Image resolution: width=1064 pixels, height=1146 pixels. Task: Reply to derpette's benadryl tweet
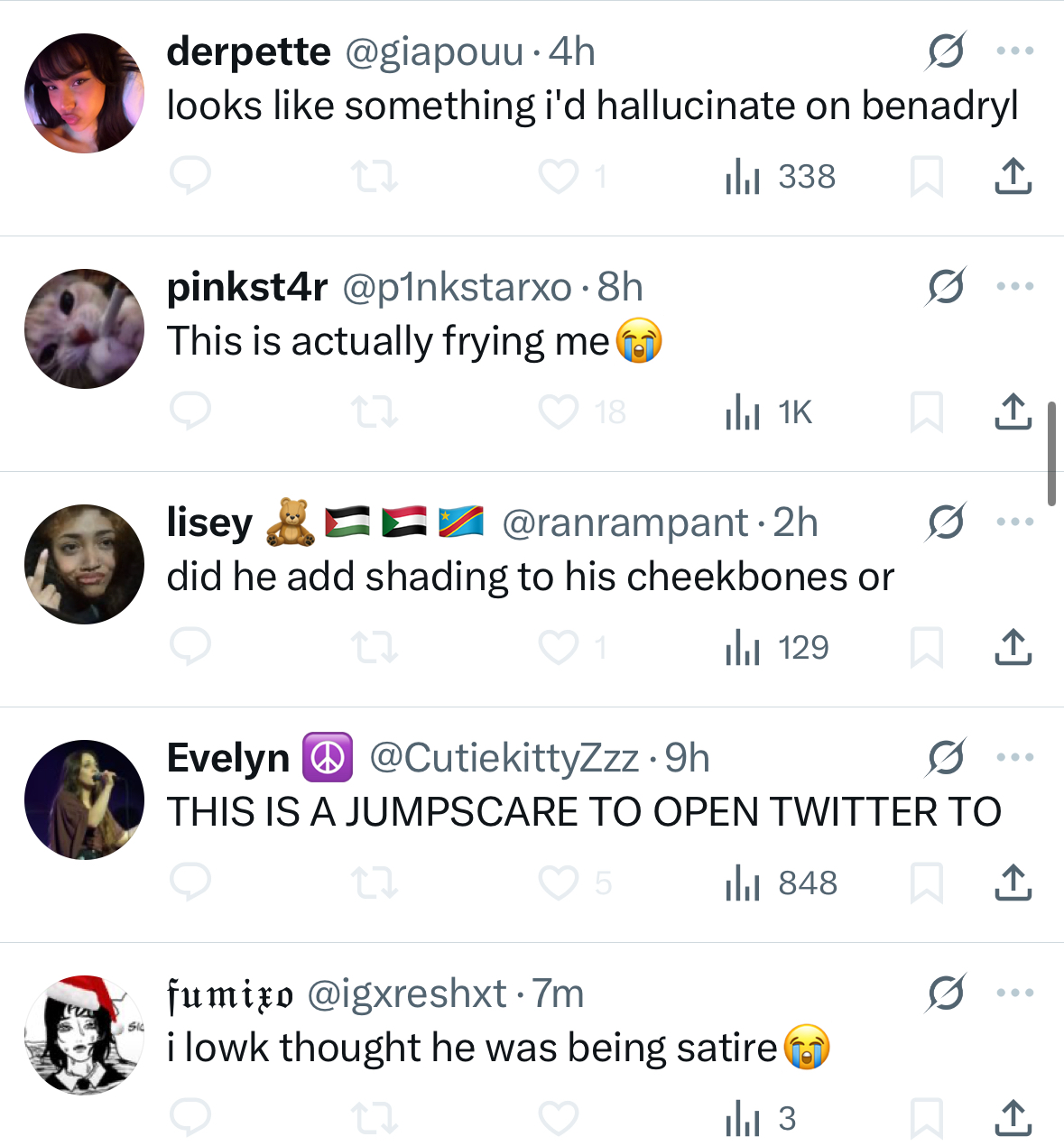(x=190, y=176)
